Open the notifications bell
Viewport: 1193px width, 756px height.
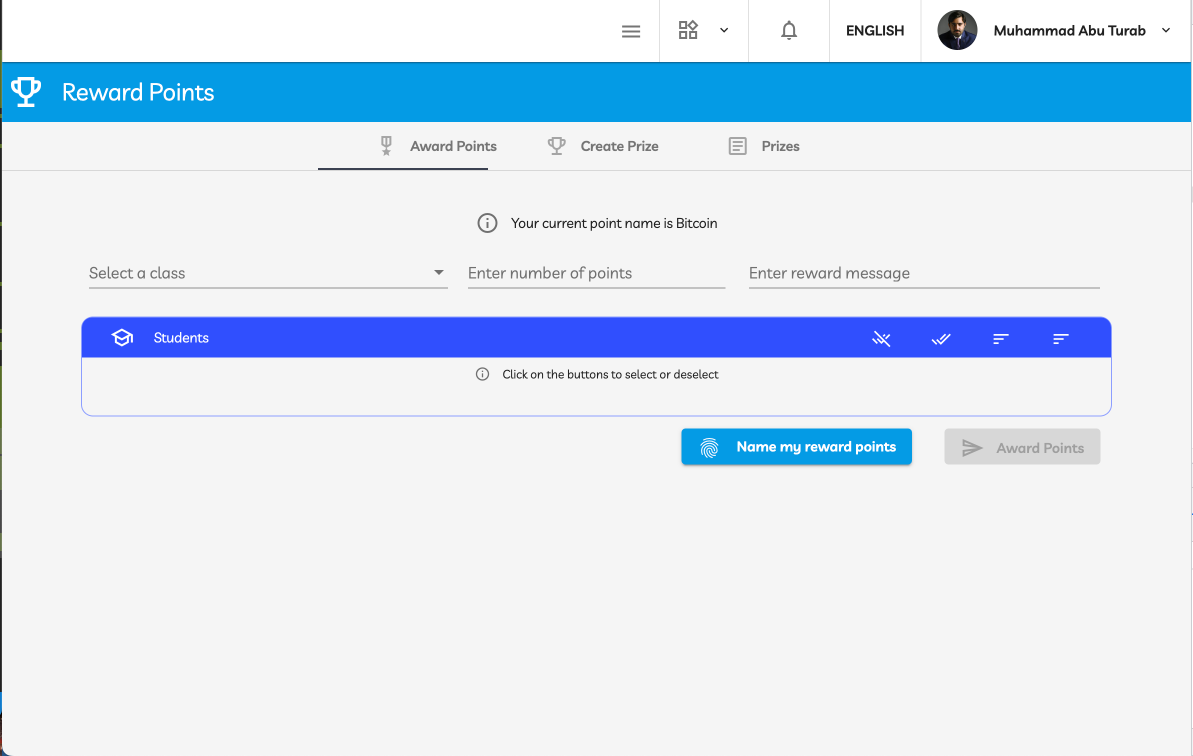click(789, 30)
